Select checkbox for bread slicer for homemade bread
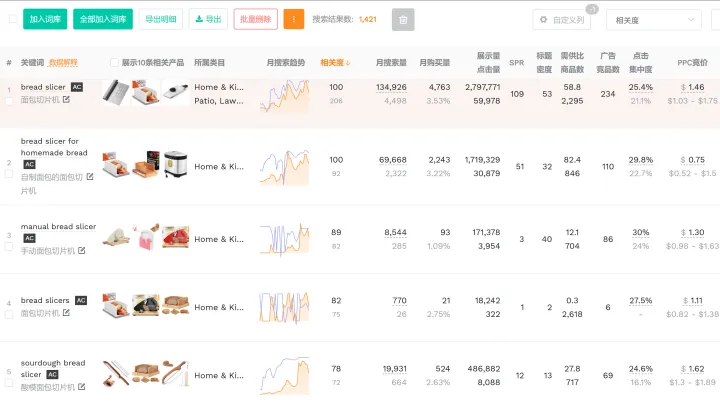The width and height of the screenshot is (720, 403). [x=9, y=174]
